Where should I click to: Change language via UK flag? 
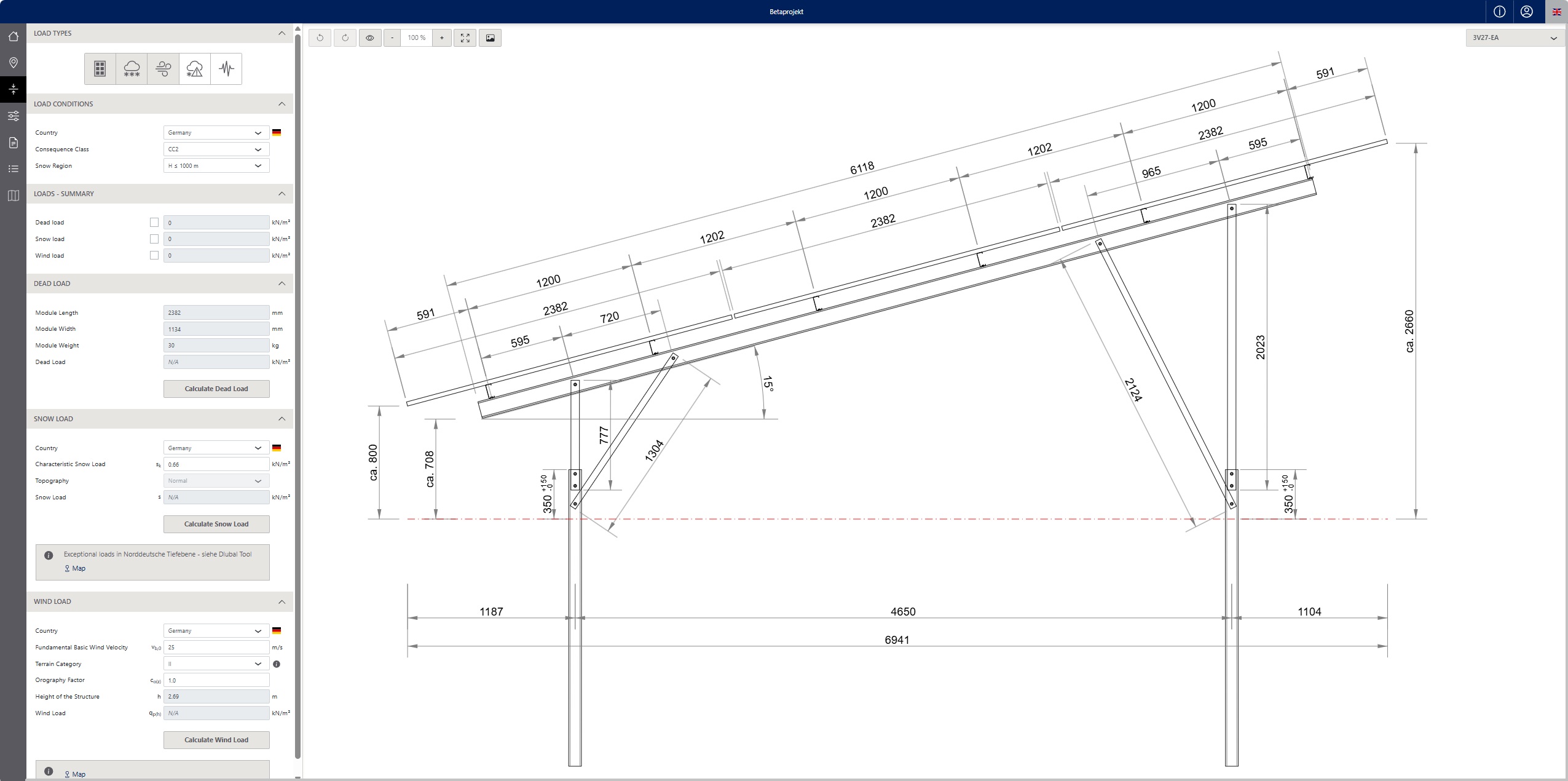[1556, 12]
